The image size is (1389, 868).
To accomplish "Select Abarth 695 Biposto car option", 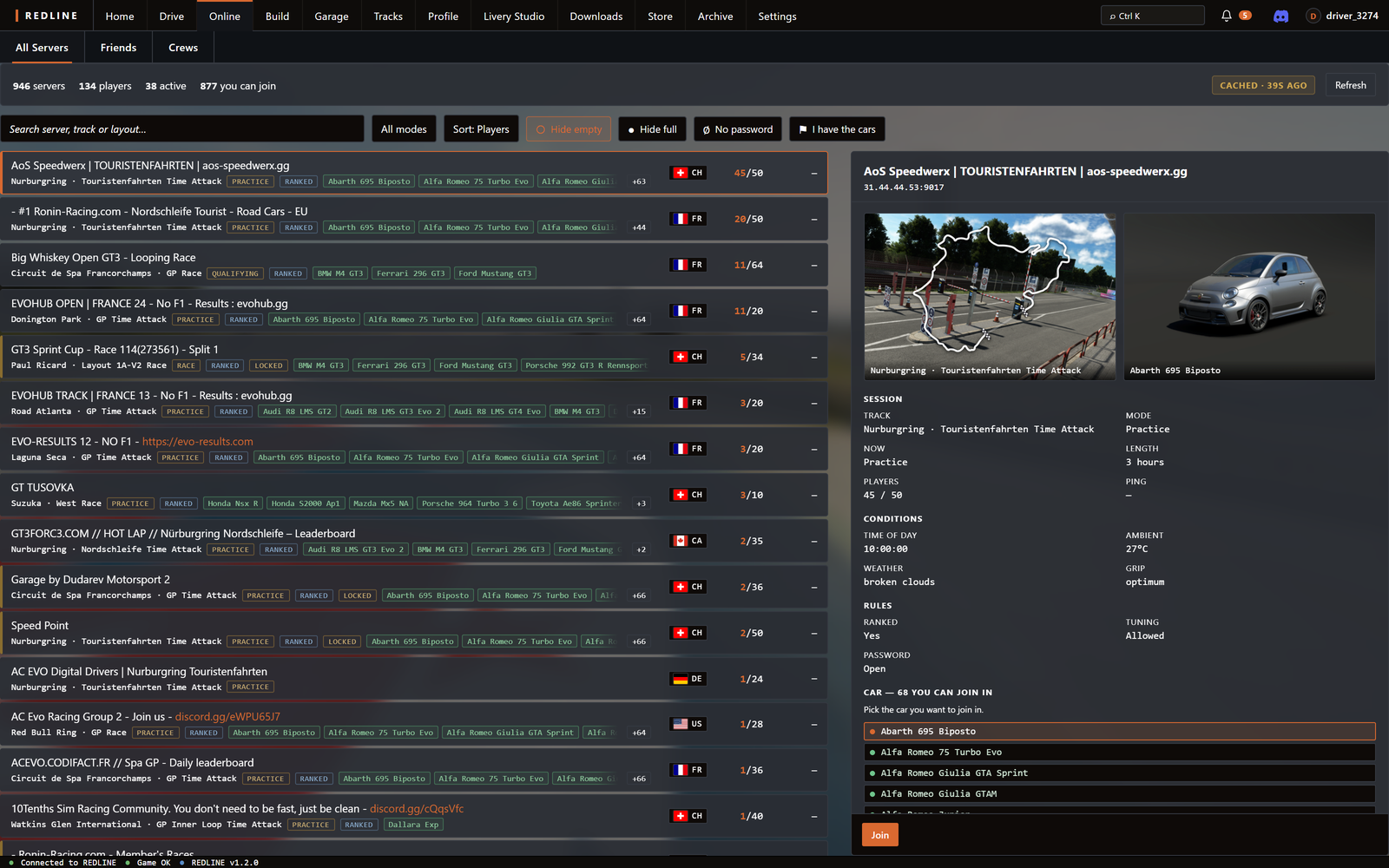I will point(1119,732).
